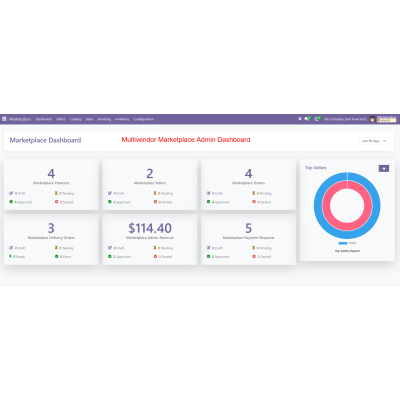Click the Approved check icon in Admin Revenue

point(110,256)
